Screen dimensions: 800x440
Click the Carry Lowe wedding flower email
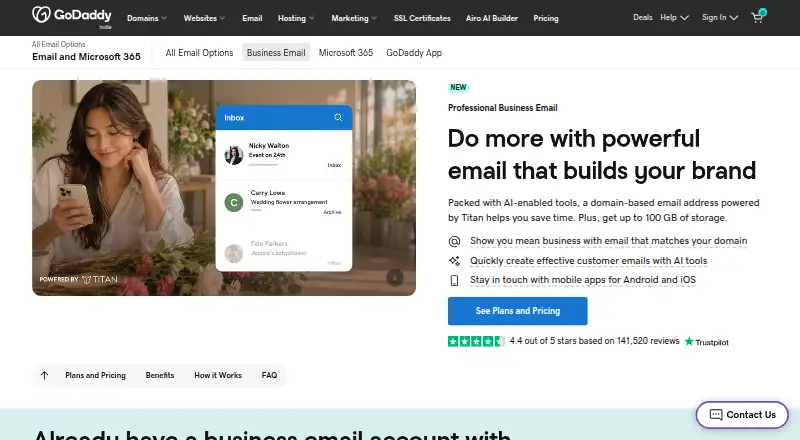coord(284,202)
